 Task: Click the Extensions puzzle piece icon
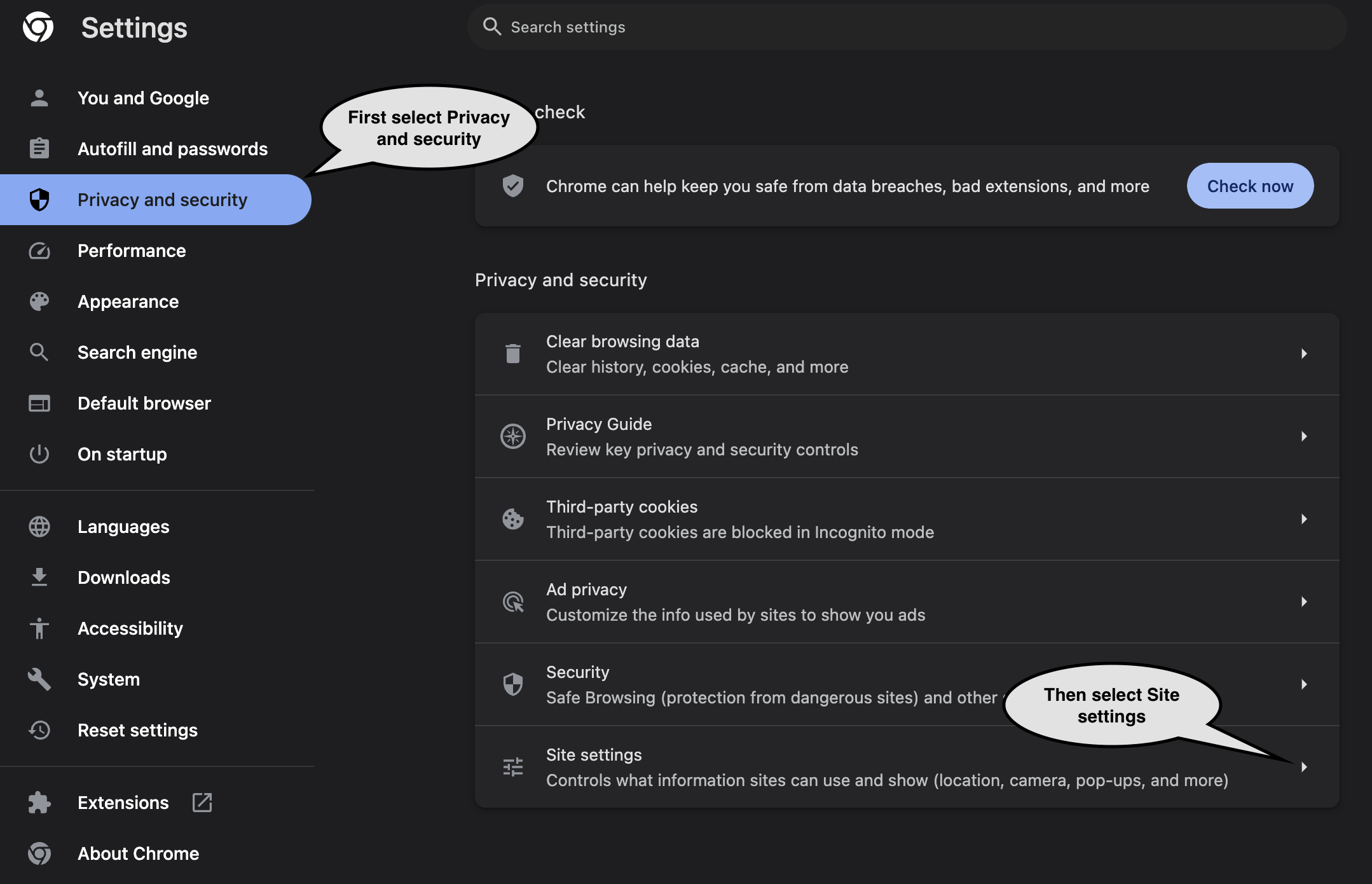point(39,803)
